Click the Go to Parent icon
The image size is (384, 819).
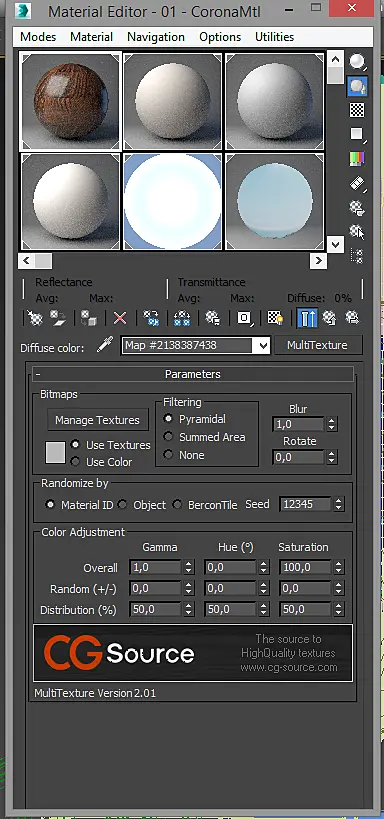click(x=329, y=318)
